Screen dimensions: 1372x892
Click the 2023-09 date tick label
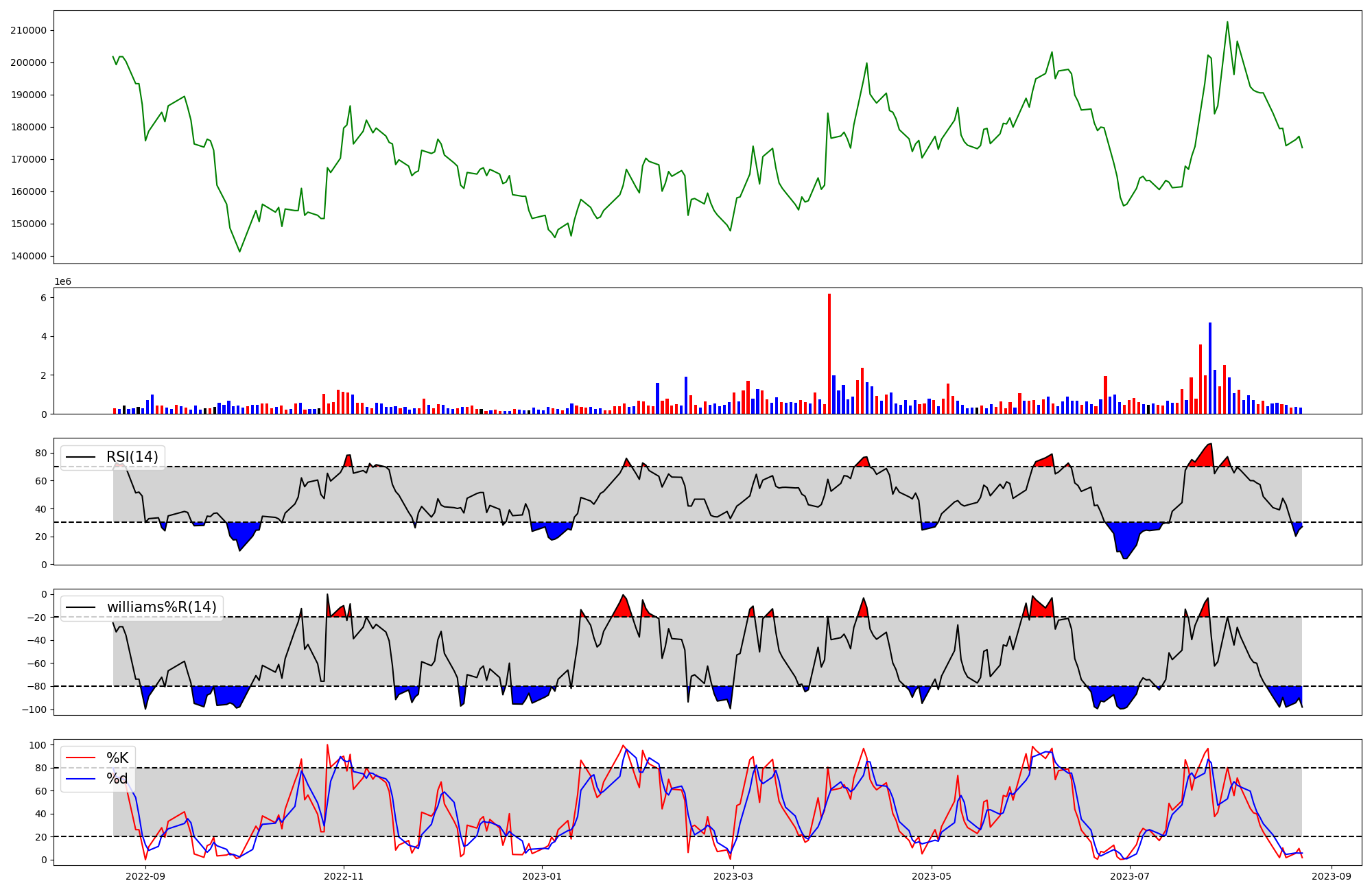(1332, 876)
